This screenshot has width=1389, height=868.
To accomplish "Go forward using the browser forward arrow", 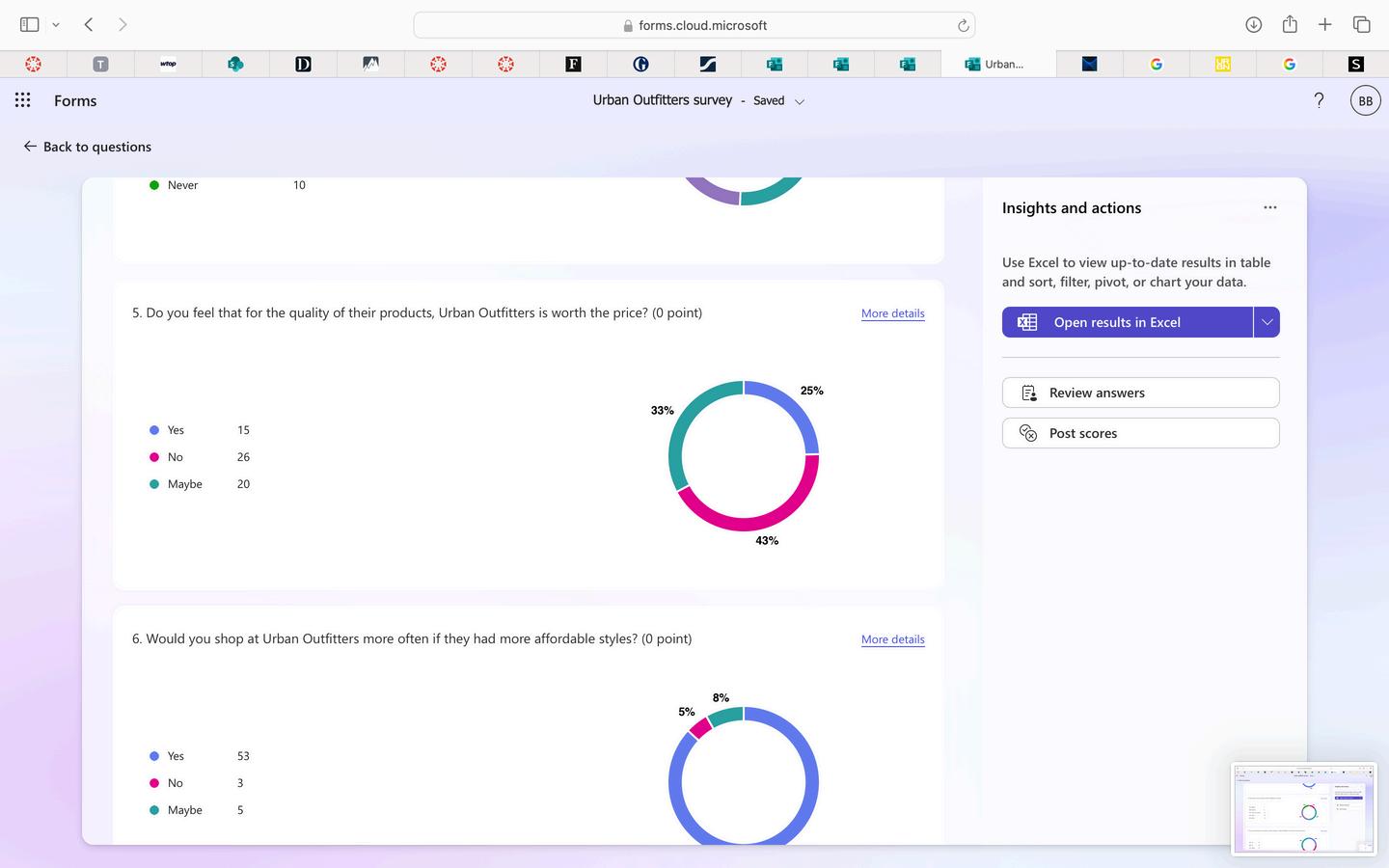I will 123,25.
